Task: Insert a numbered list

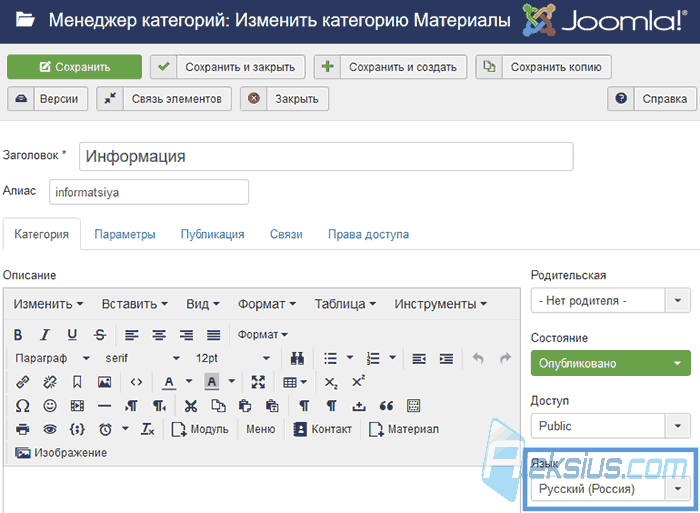Action: point(373,358)
